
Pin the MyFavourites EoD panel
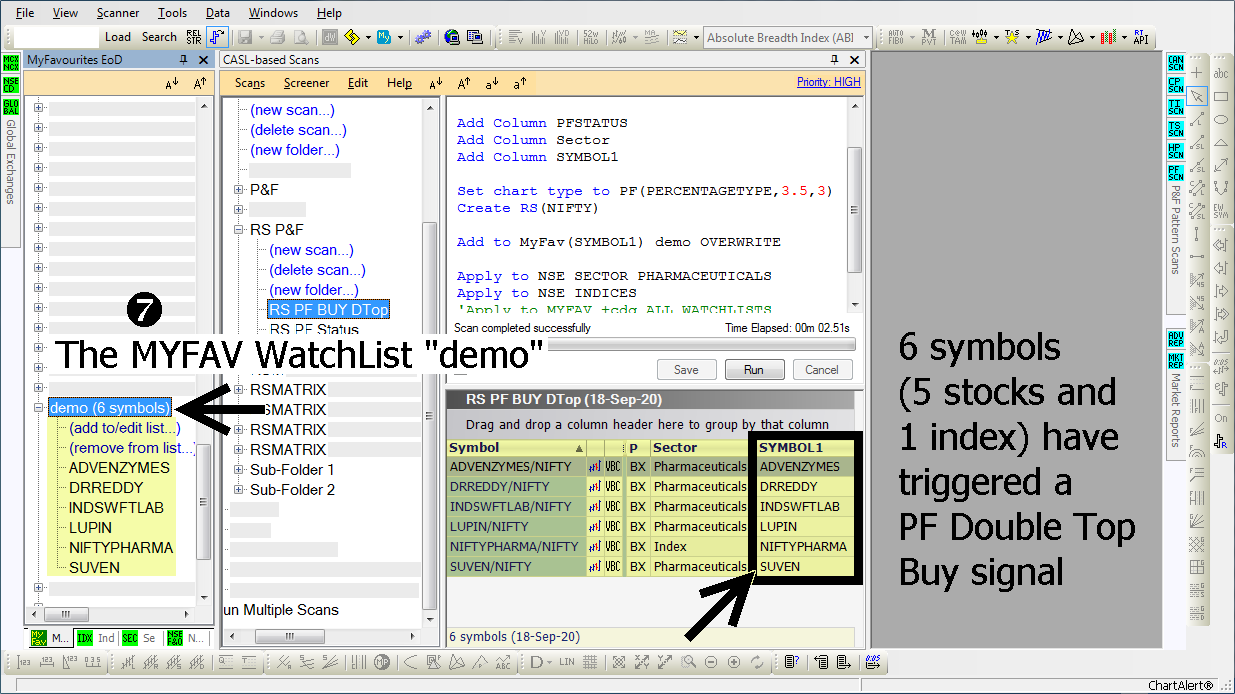point(183,60)
